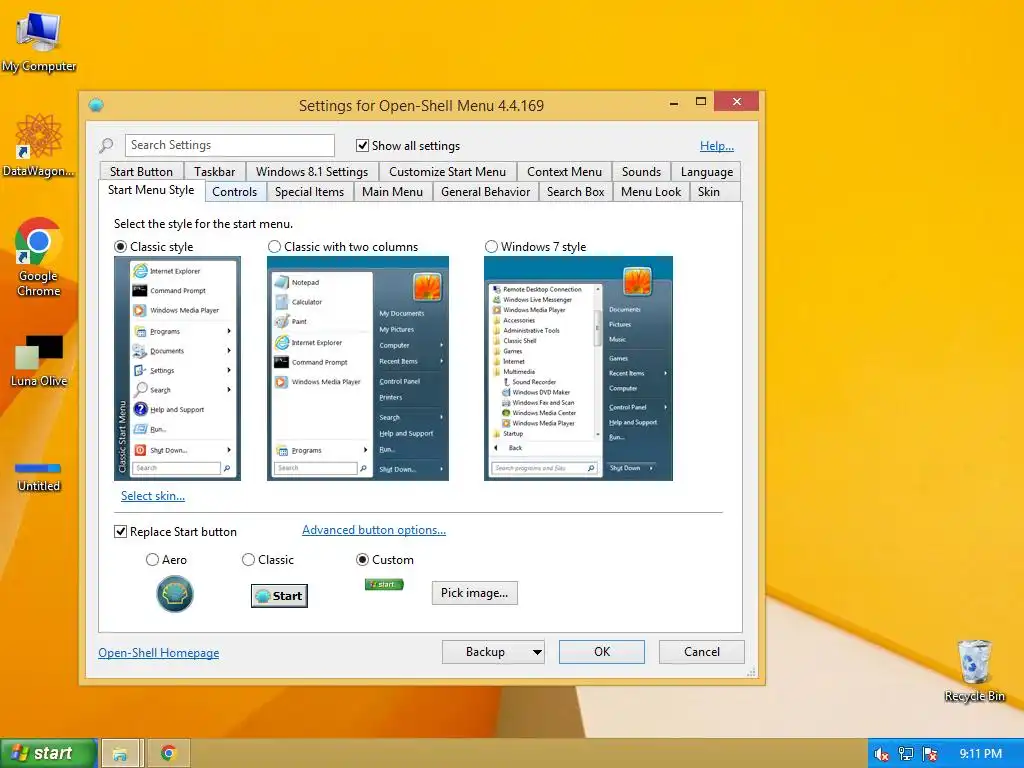The image size is (1024, 768).
Task: Open the DataWagon desktop shortcut
Action: [39, 145]
